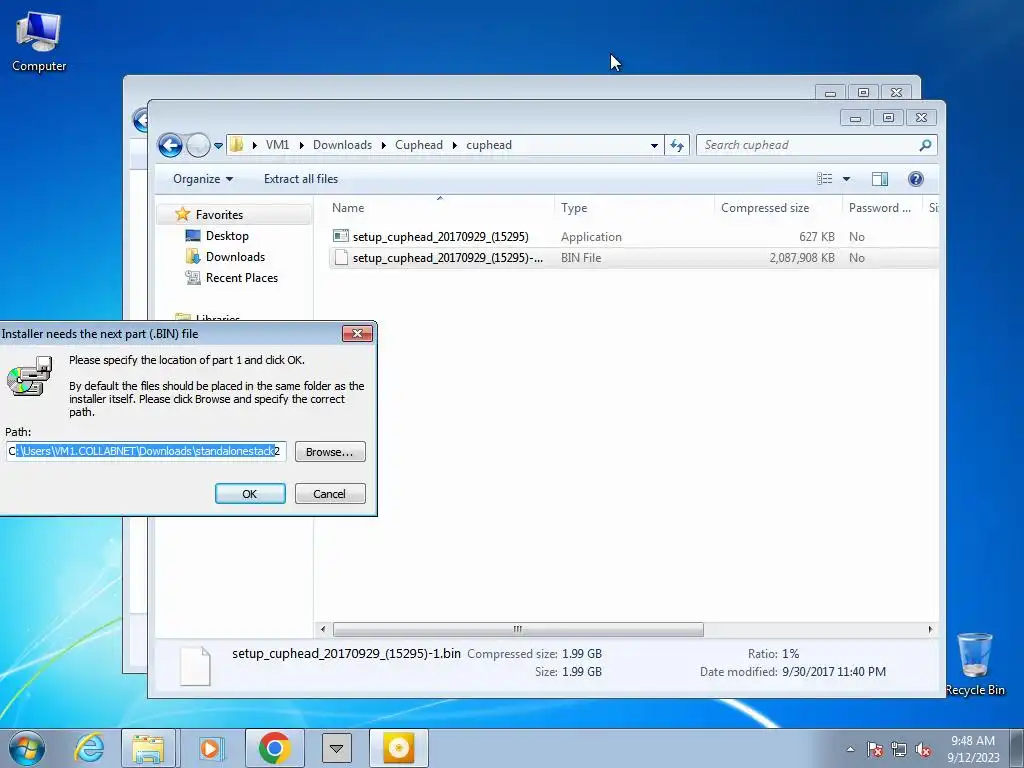
Task: Open the Recycle Bin
Action: pyautogui.click(x=975, y=664)
